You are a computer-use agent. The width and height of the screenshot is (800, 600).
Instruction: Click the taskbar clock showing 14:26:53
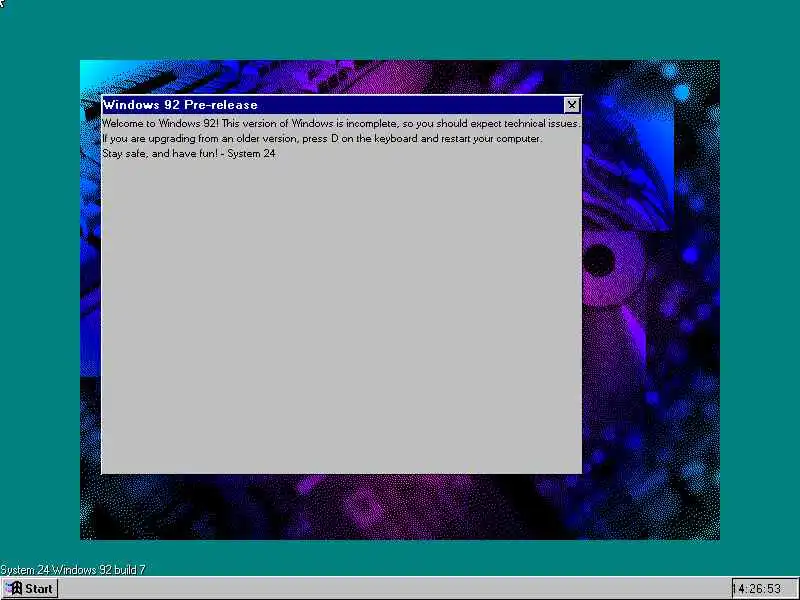[764, 589]
